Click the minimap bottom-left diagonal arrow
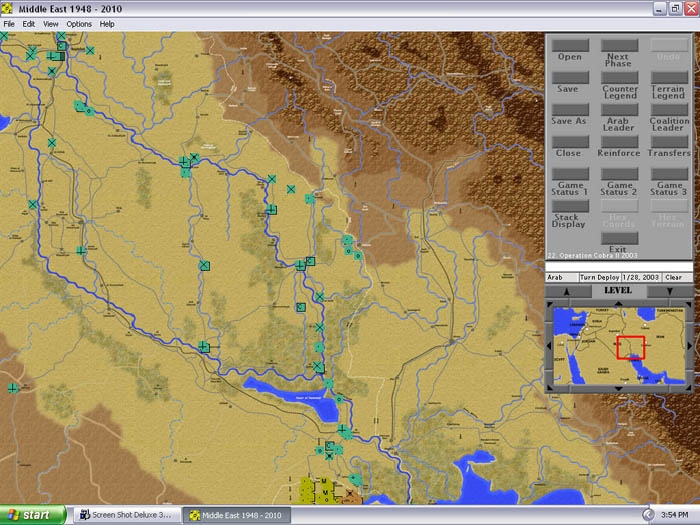 pyautogui.click(x=550, y=388)
